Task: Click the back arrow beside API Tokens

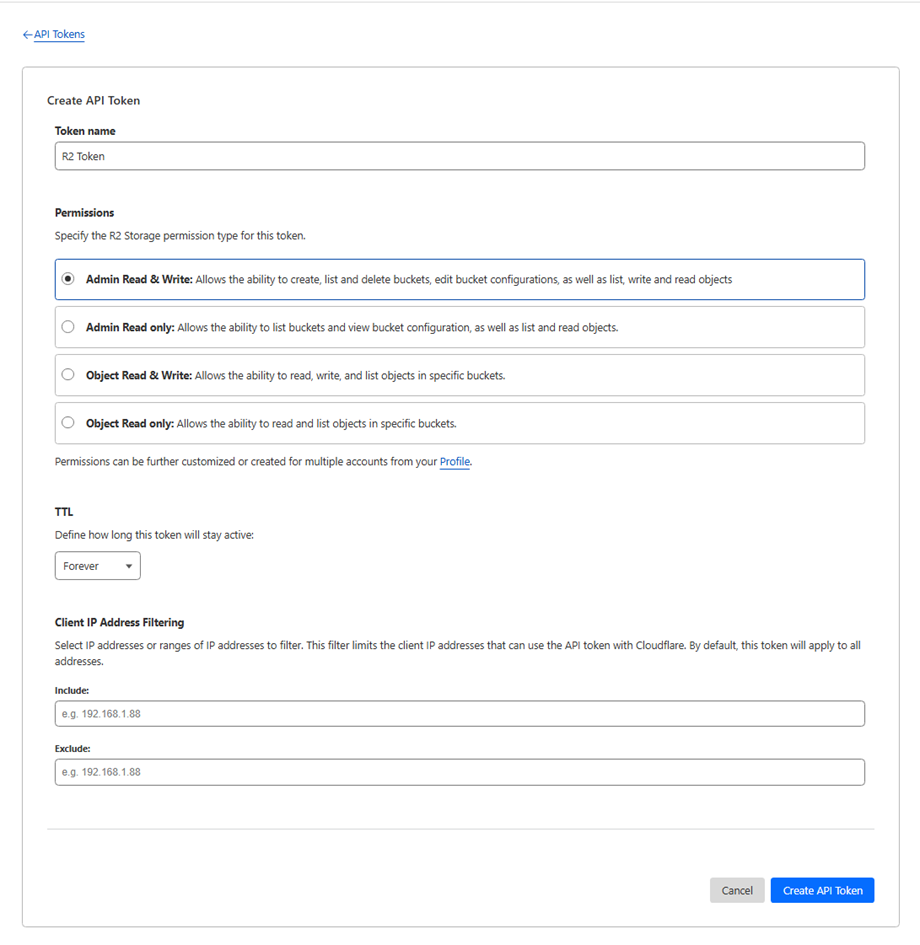Action: (x=27, y=35)
